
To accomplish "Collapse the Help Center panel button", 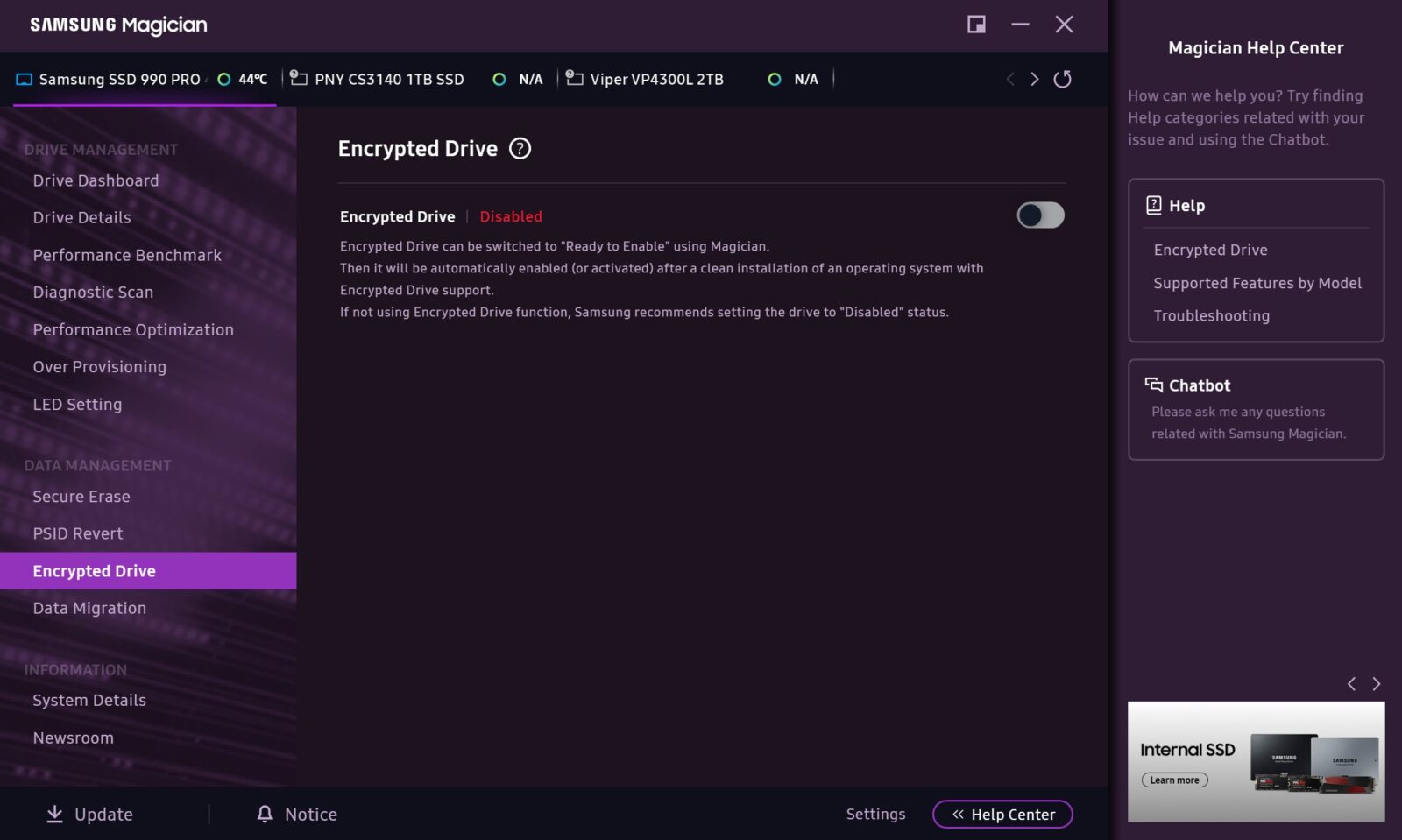I will (1002, 815).
